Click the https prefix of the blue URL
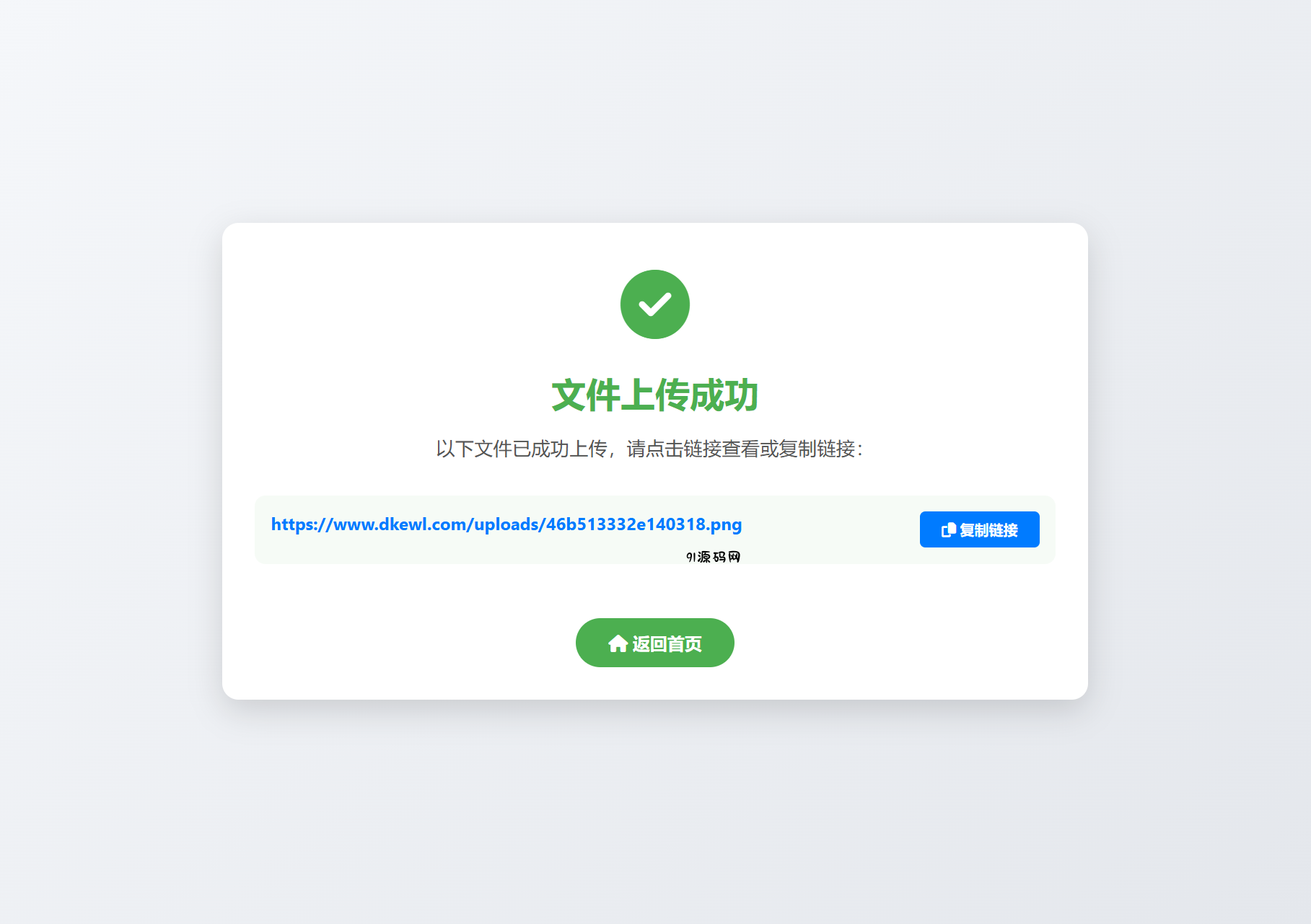 coord(292,524)
